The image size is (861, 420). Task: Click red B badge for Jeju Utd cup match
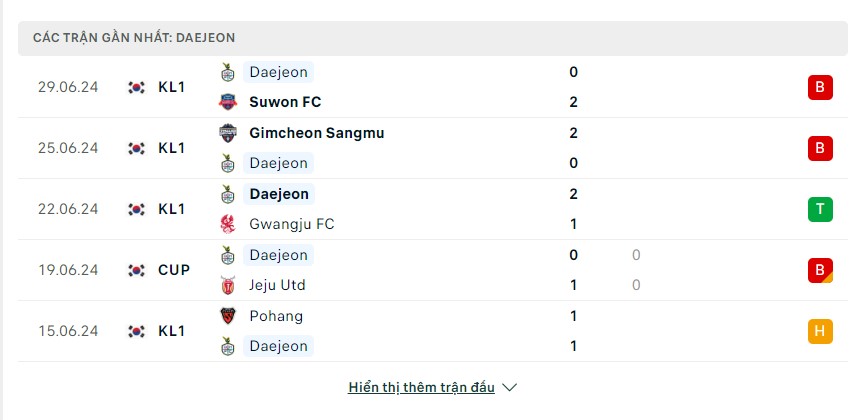(x=820, y=270)
